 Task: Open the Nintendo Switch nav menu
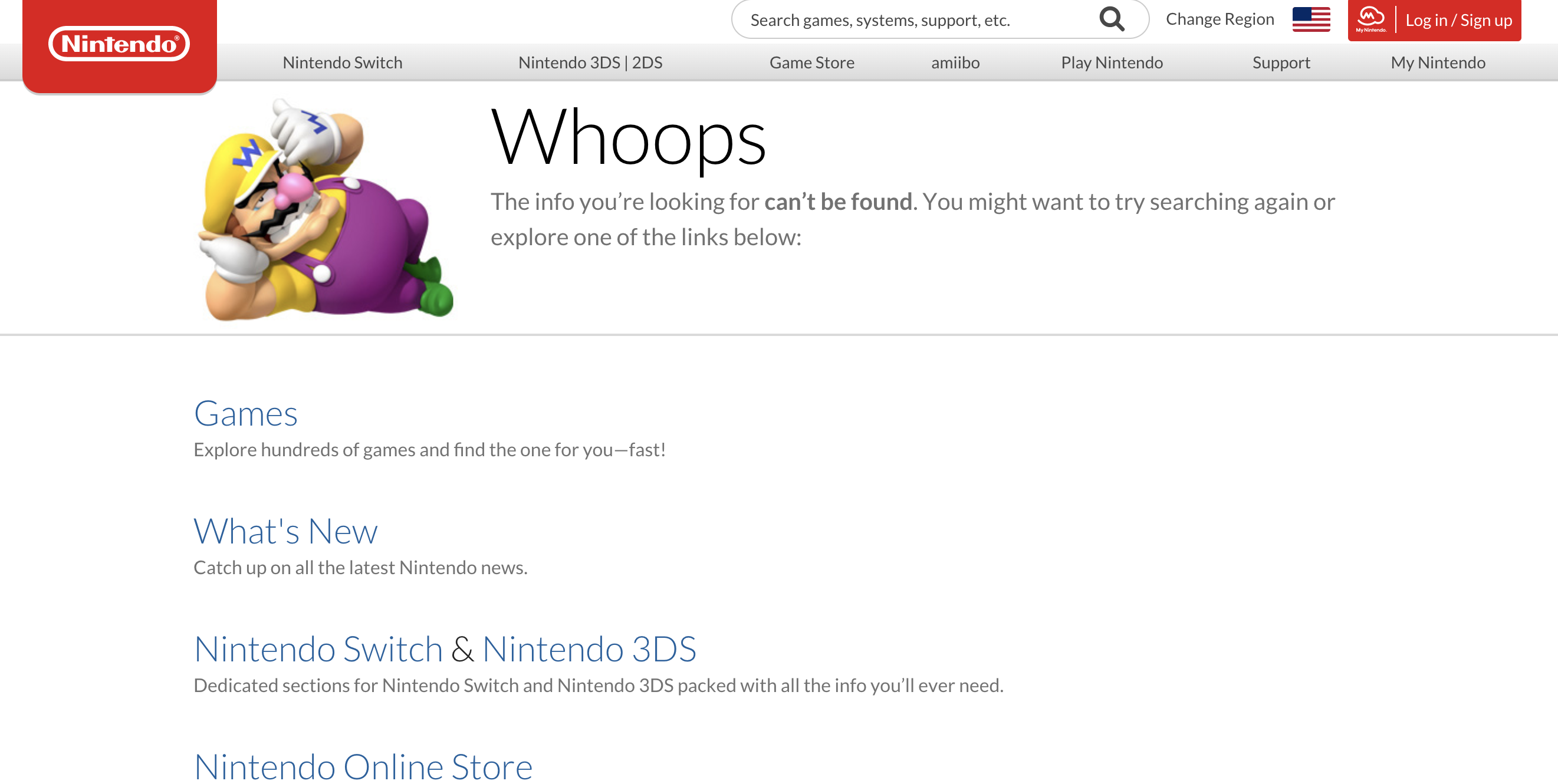click(x=343, y=63)
